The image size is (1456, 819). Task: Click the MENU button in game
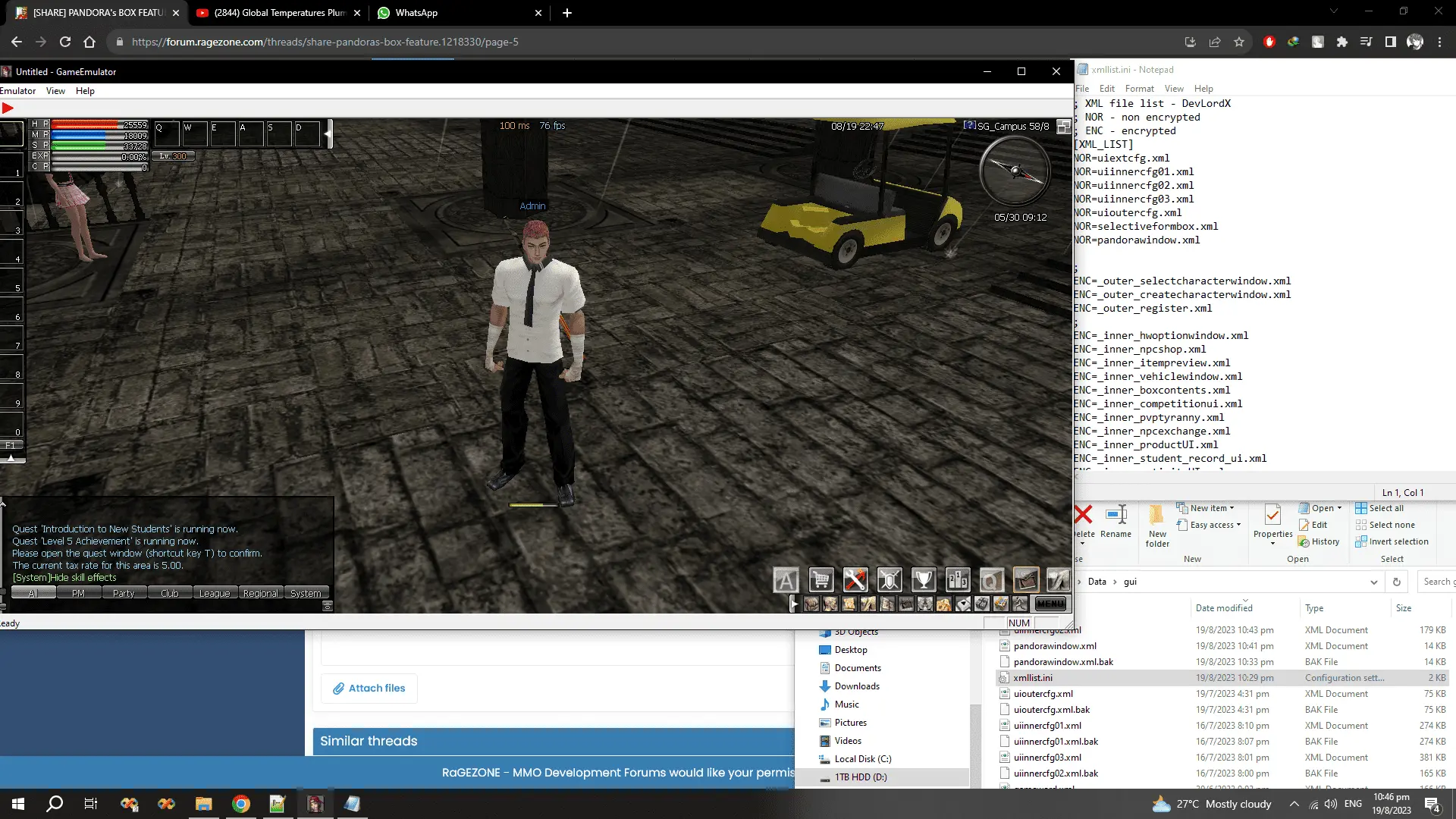tap(1050, 604)
